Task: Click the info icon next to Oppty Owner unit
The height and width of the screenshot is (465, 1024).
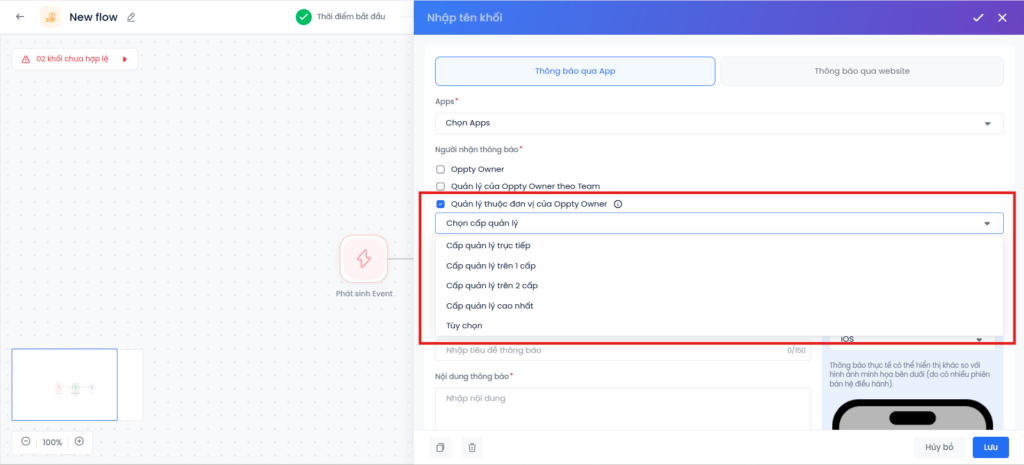Action: tap(617, 204)
